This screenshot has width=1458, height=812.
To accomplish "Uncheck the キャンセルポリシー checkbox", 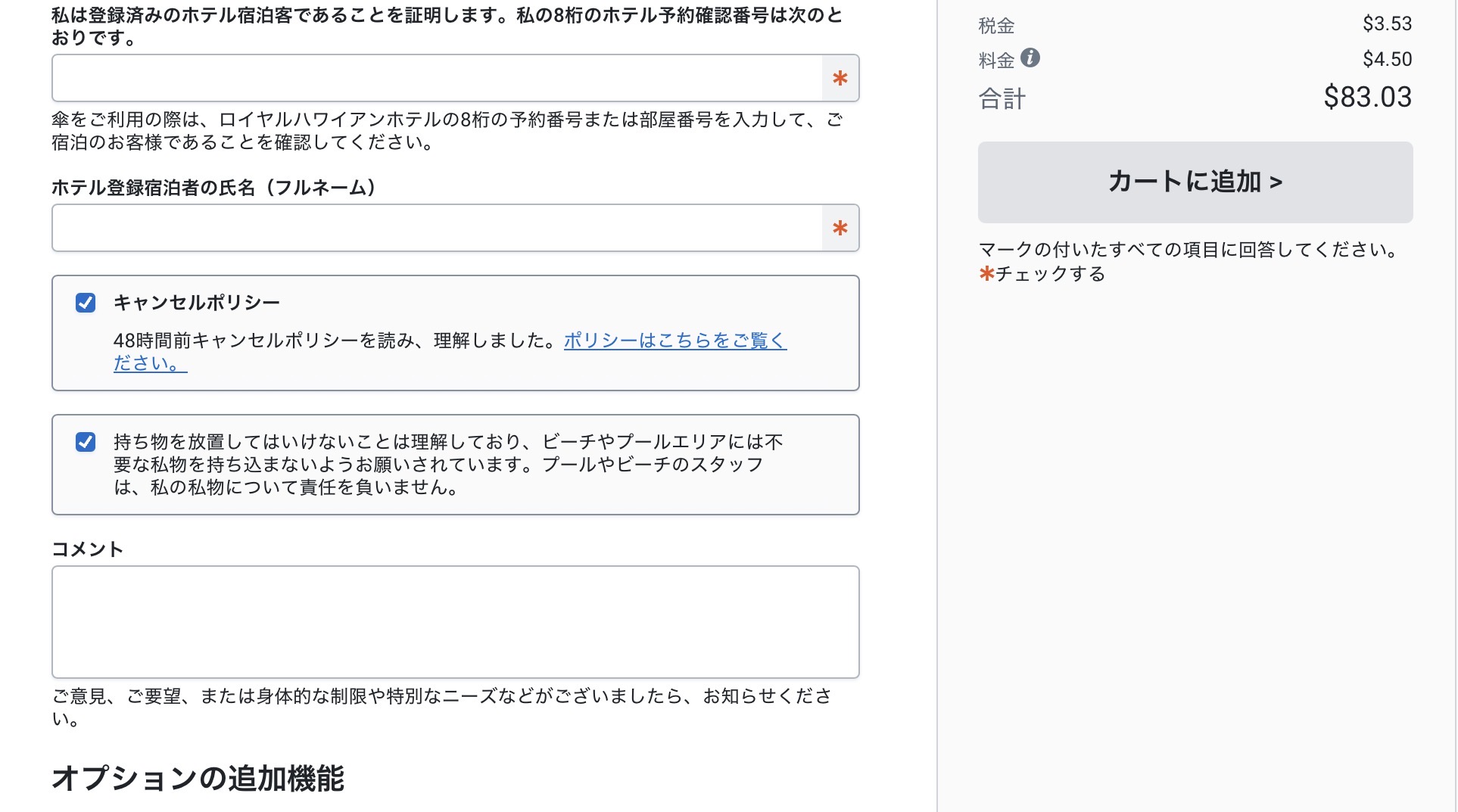I will 86,302.
